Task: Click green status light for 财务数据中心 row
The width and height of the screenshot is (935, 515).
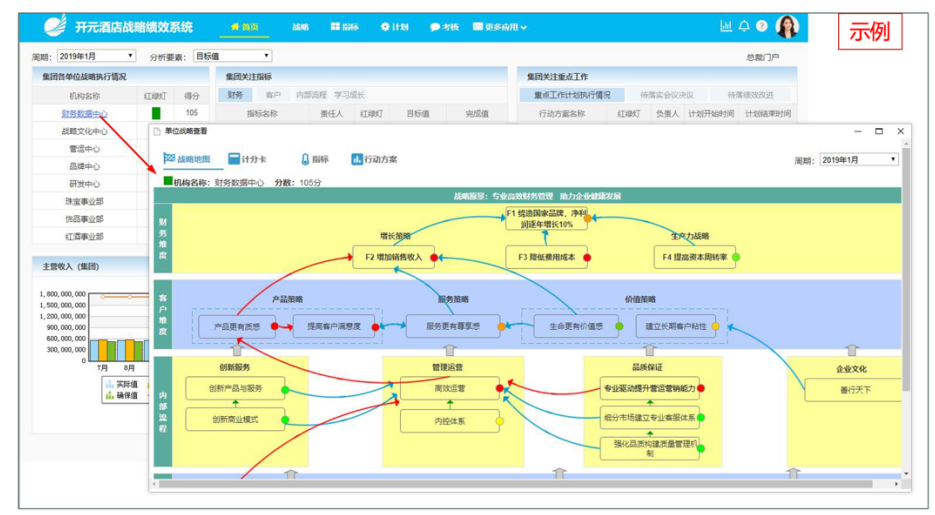Action: point(156,113)
